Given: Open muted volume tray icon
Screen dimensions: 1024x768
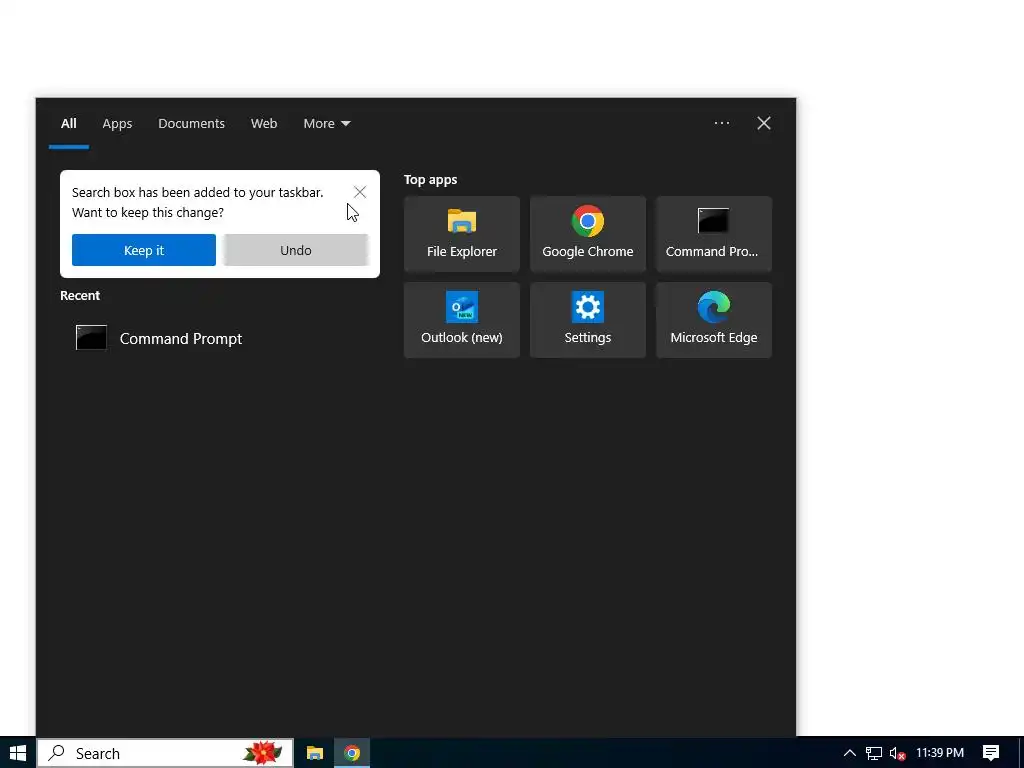Looking at the screenshot, I should point(897,753).
